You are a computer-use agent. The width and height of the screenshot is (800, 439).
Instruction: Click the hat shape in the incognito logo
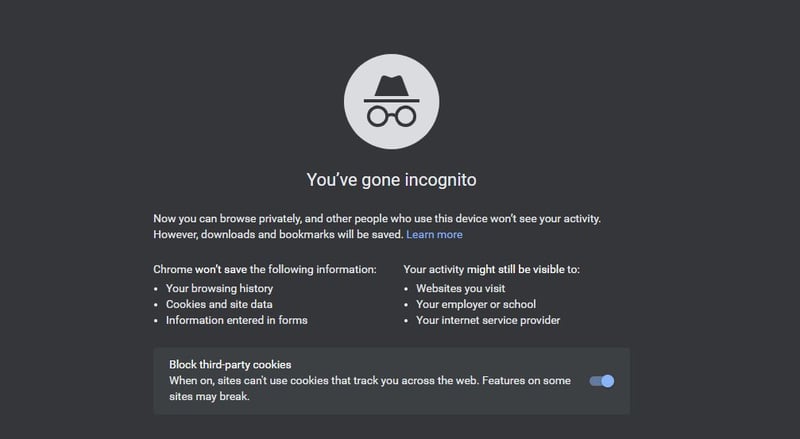click(391, 89)
